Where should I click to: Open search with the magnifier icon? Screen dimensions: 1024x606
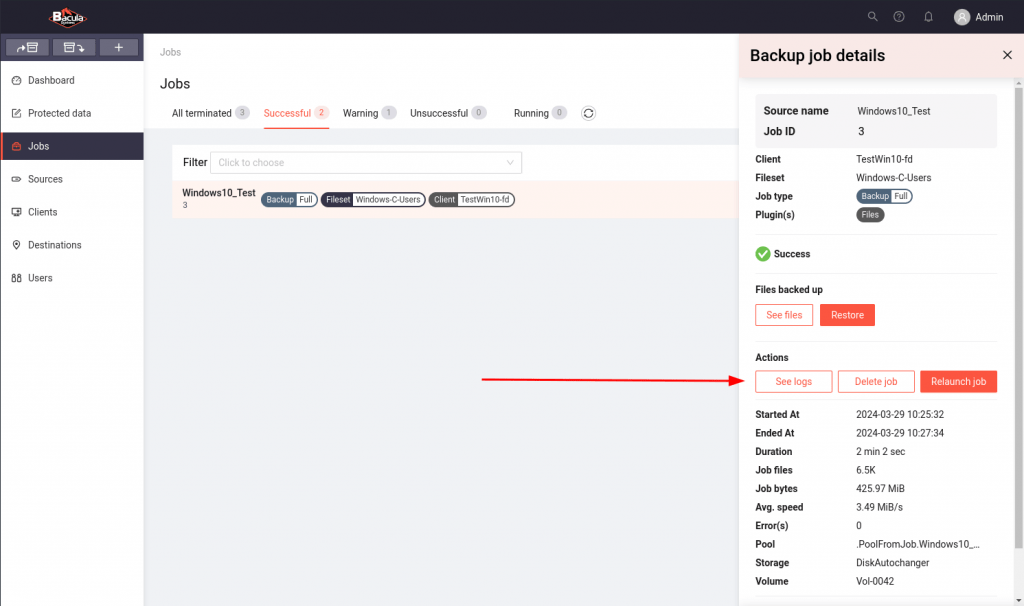tap(873, 17)
